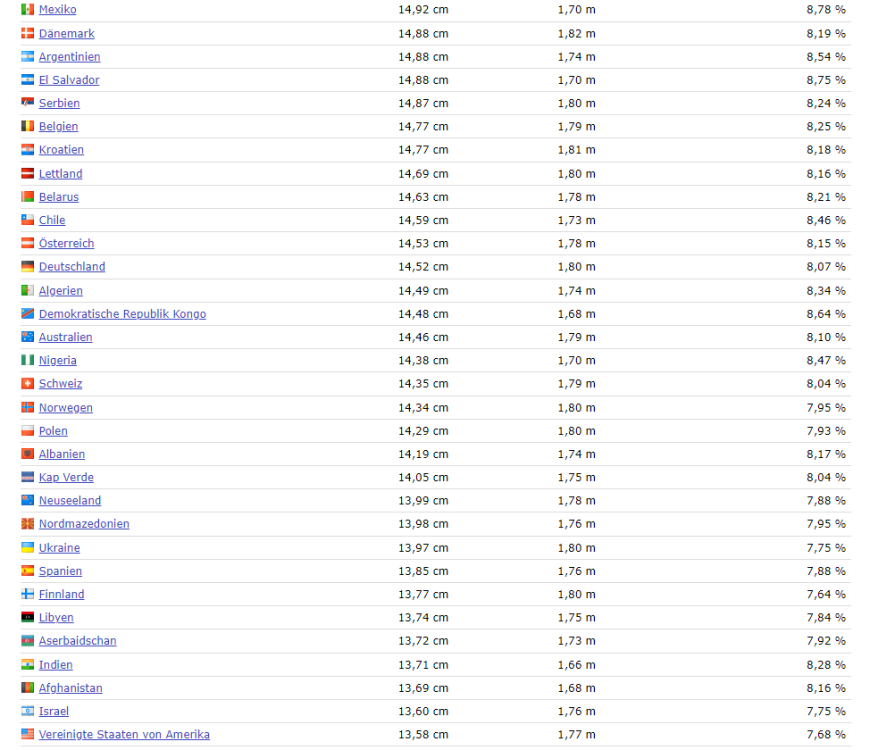
Task: Open the Aserbaidschan link
Action: [77, 641]
